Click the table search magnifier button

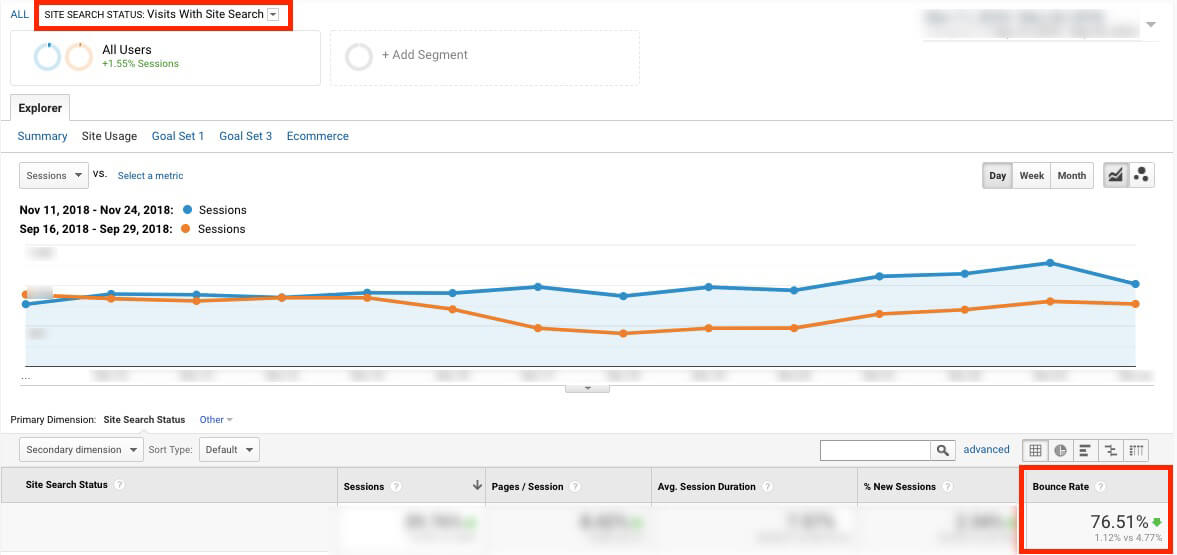coord(943,451)
